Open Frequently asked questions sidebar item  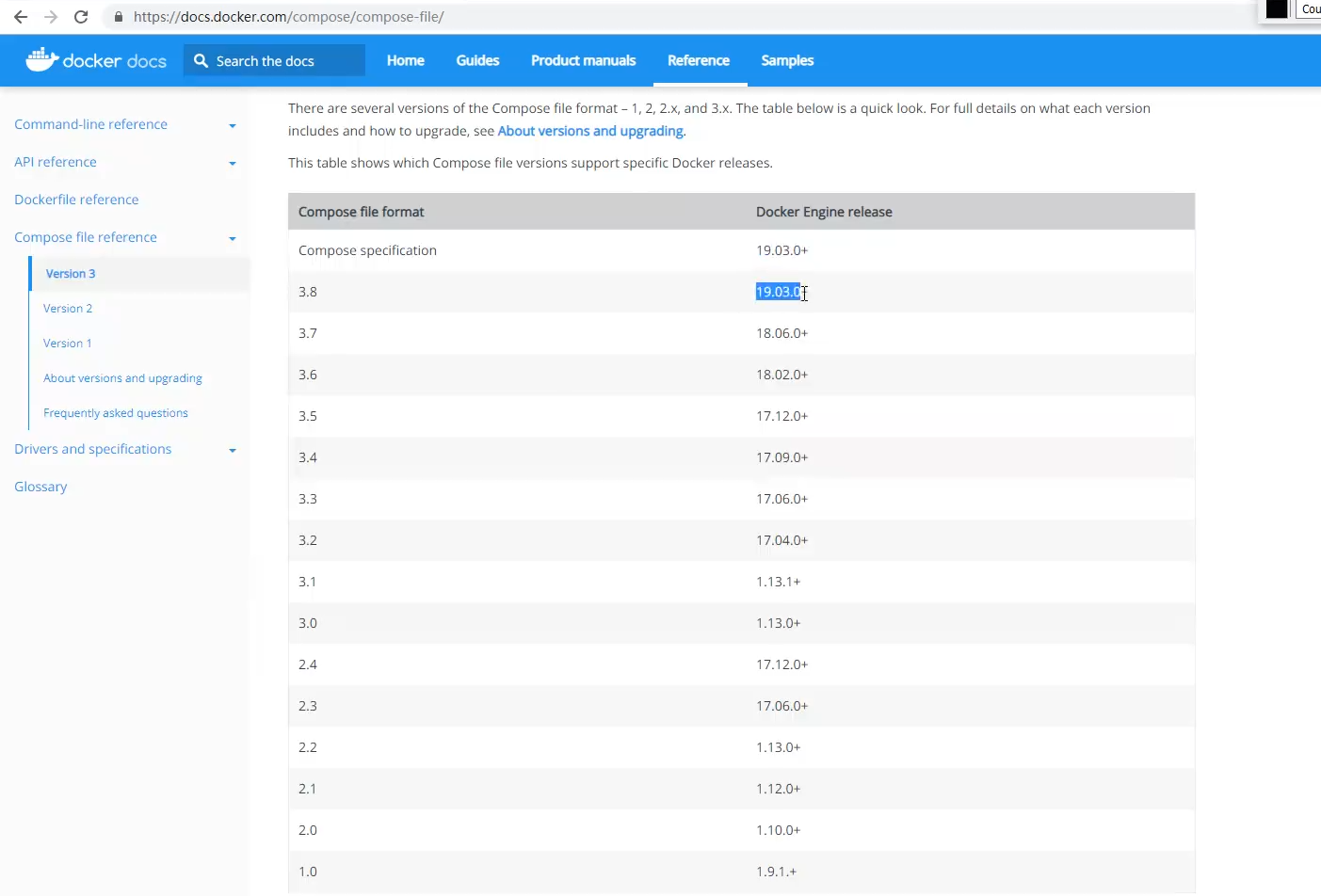(116, 413)
